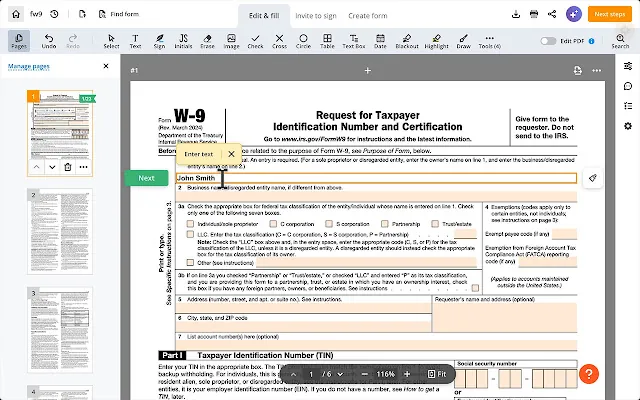This screenshot has height=400, width=640.
Task: Click the Find form button
Action: pos(119,14)
